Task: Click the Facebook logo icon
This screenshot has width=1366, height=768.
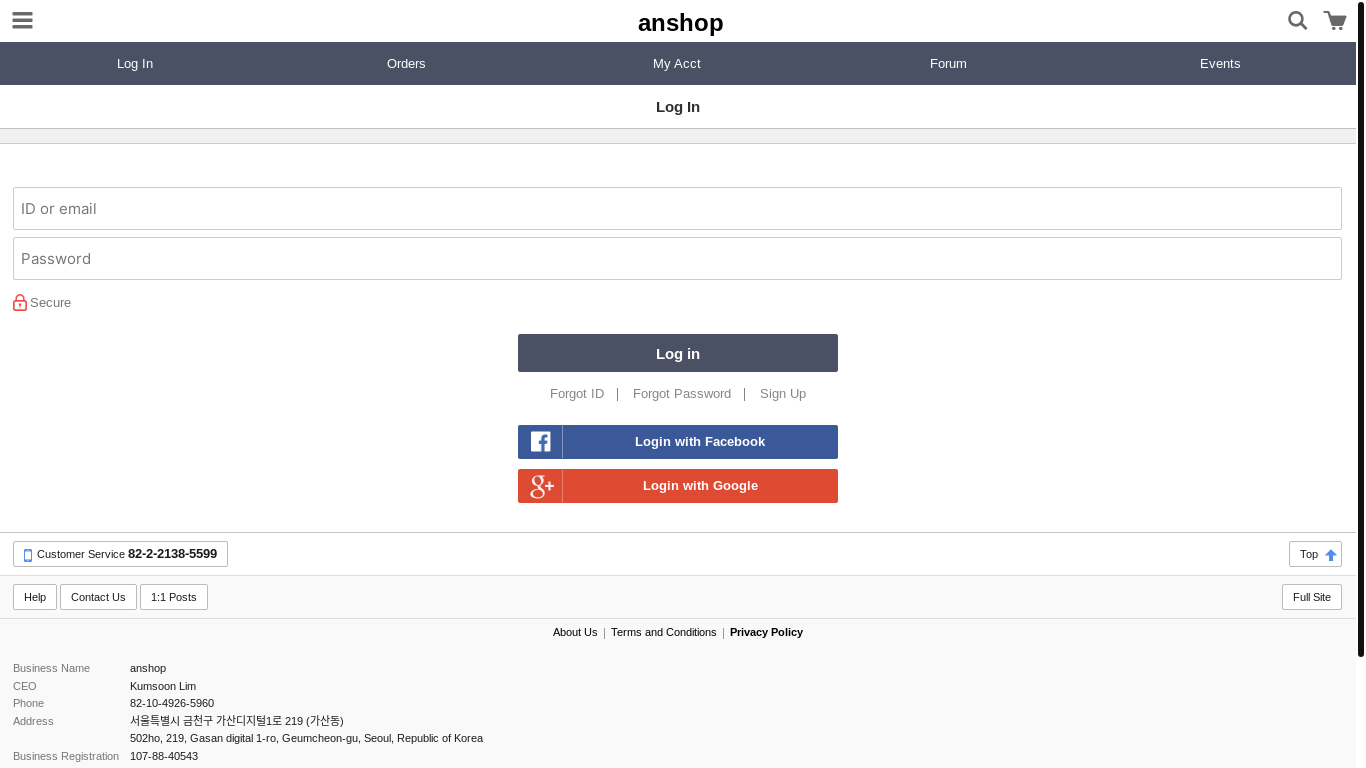Action: pyautogui.click(x=540, y=442)
